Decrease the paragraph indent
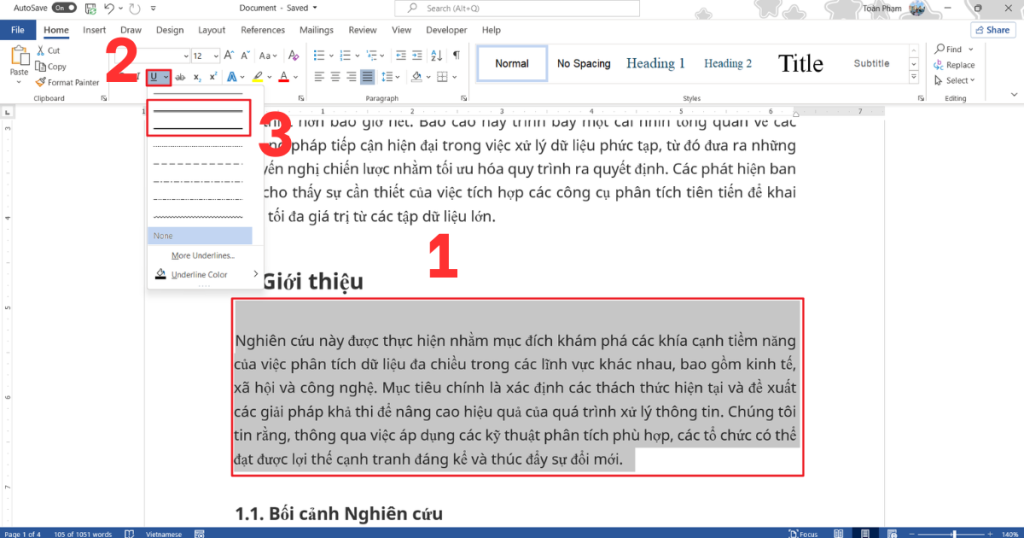Image resolution: width=1024 pixels, height=538 pixels. 401,55
